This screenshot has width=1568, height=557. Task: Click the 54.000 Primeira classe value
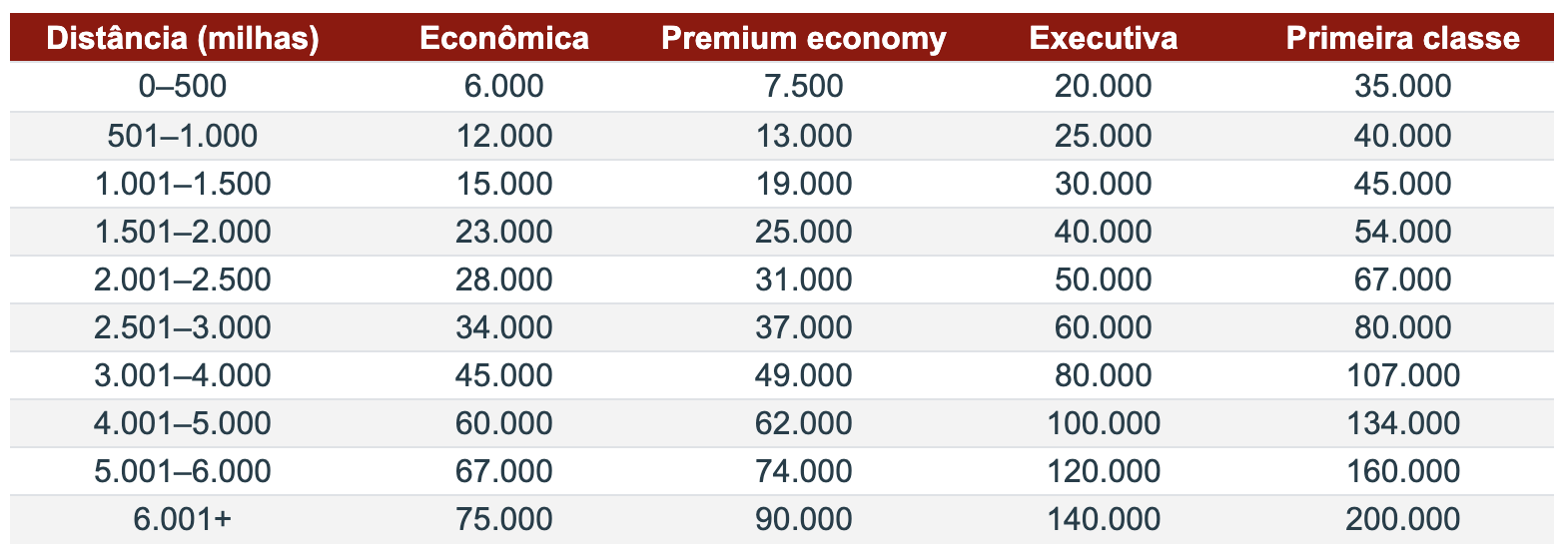tap(1402, 232)
